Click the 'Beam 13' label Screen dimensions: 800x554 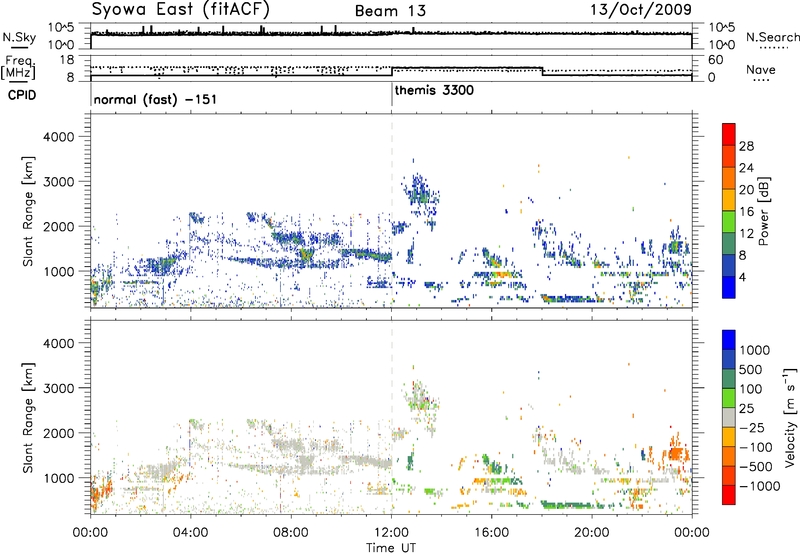(390, 11)
